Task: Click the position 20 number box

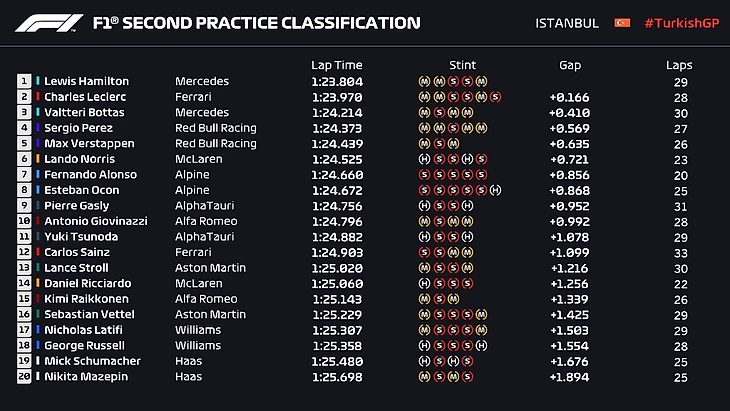Action: [24, 377]
